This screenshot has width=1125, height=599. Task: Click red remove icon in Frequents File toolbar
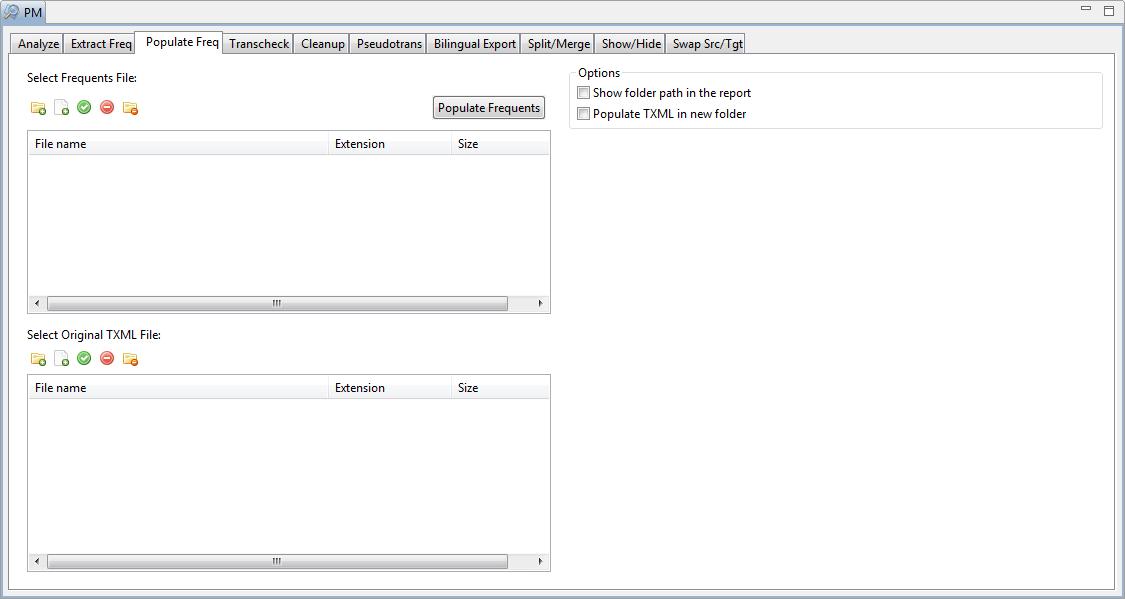tap(107, 107)
